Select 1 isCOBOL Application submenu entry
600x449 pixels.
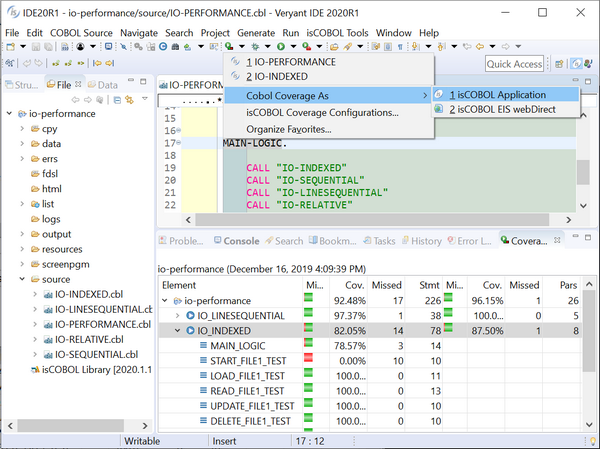tap(497, 94)
